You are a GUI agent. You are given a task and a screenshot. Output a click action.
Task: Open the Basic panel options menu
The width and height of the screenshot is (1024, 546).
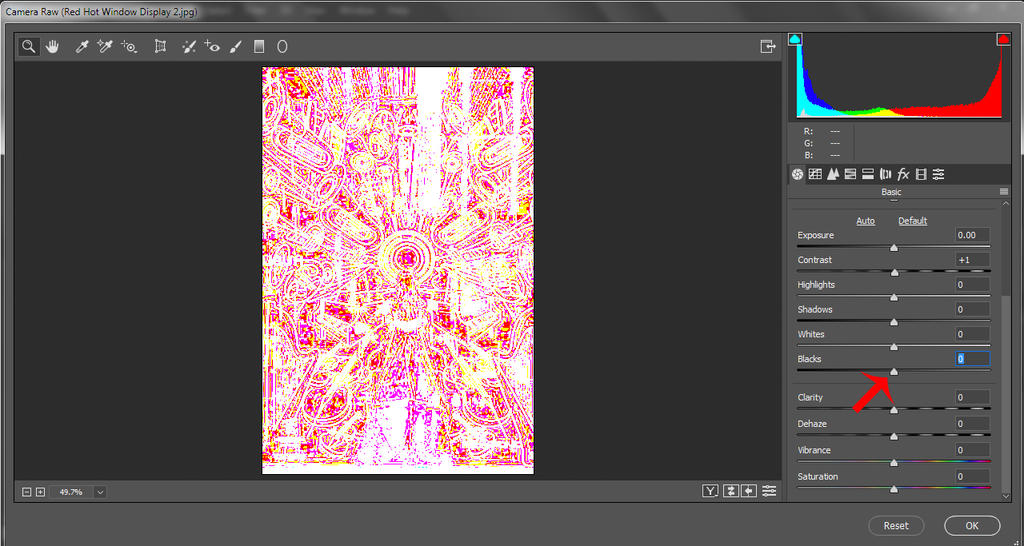click(1003, 192)
